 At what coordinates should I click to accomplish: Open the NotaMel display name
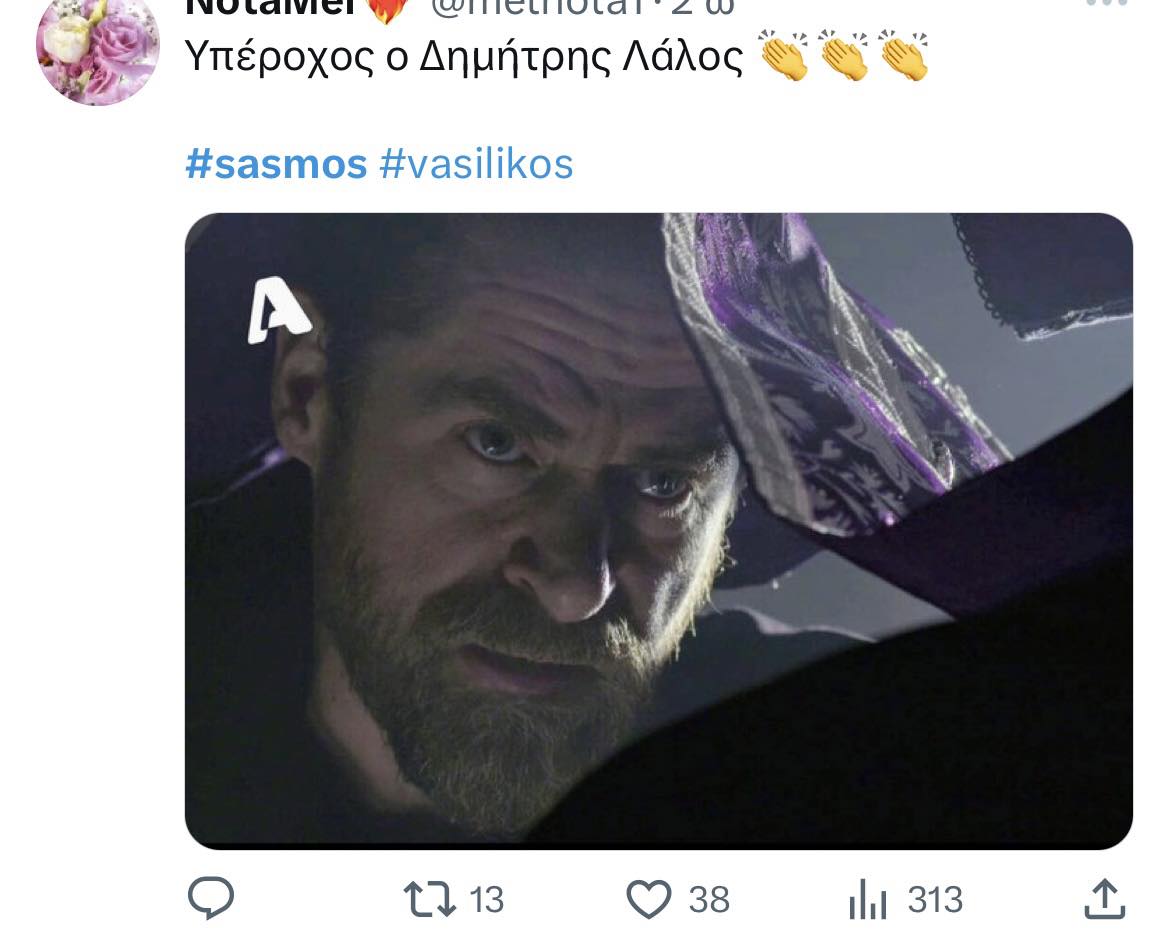pos(270,7)
